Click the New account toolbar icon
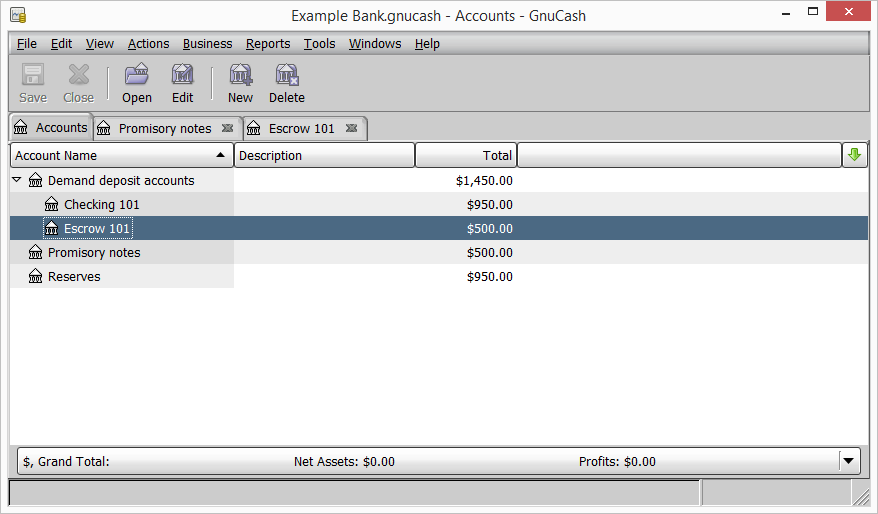878x514 pixels. pos(240,76)
